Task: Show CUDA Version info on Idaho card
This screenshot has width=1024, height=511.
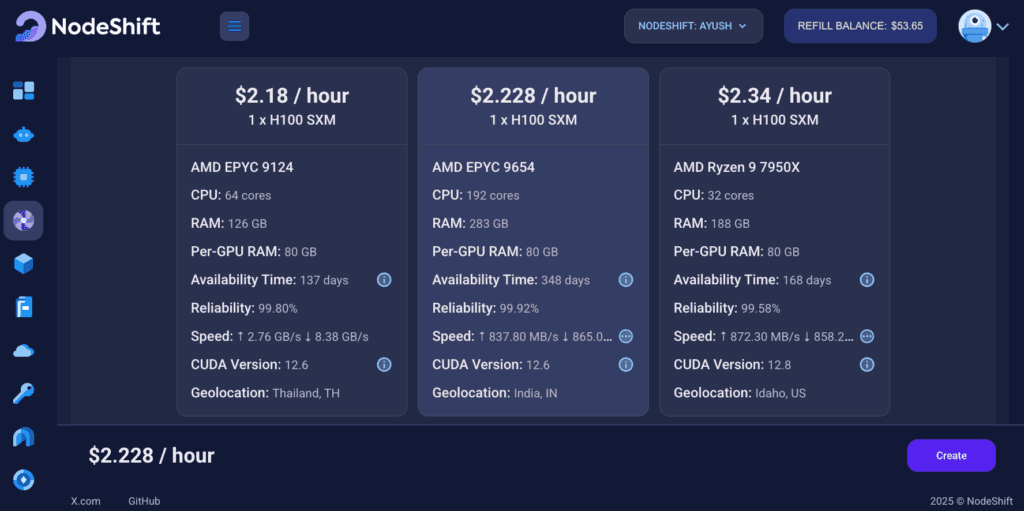Action: [867, 364]
